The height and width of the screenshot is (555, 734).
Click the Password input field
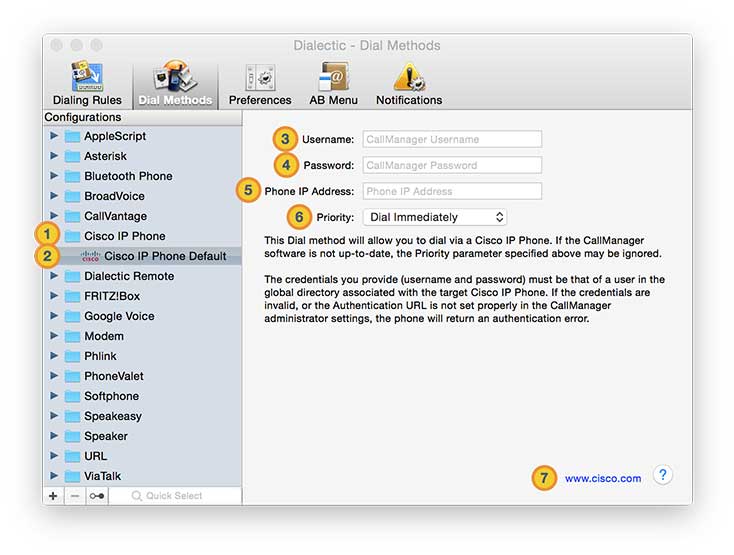(452, 165)
